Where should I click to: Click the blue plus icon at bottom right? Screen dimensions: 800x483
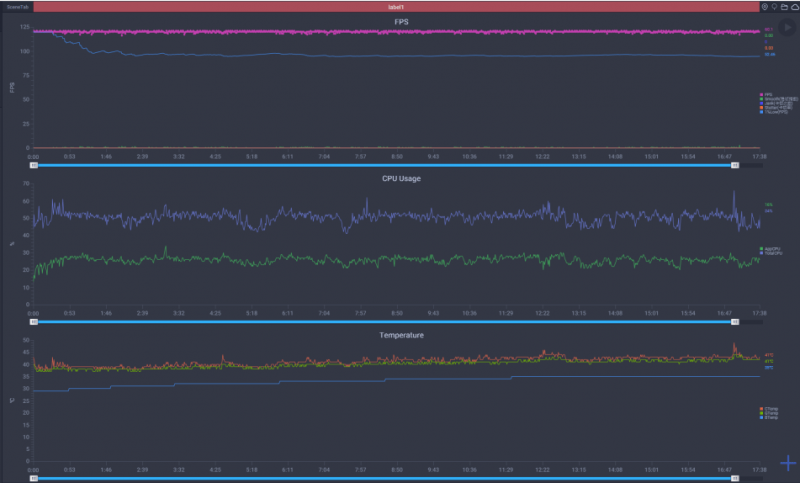pos(788,463)
